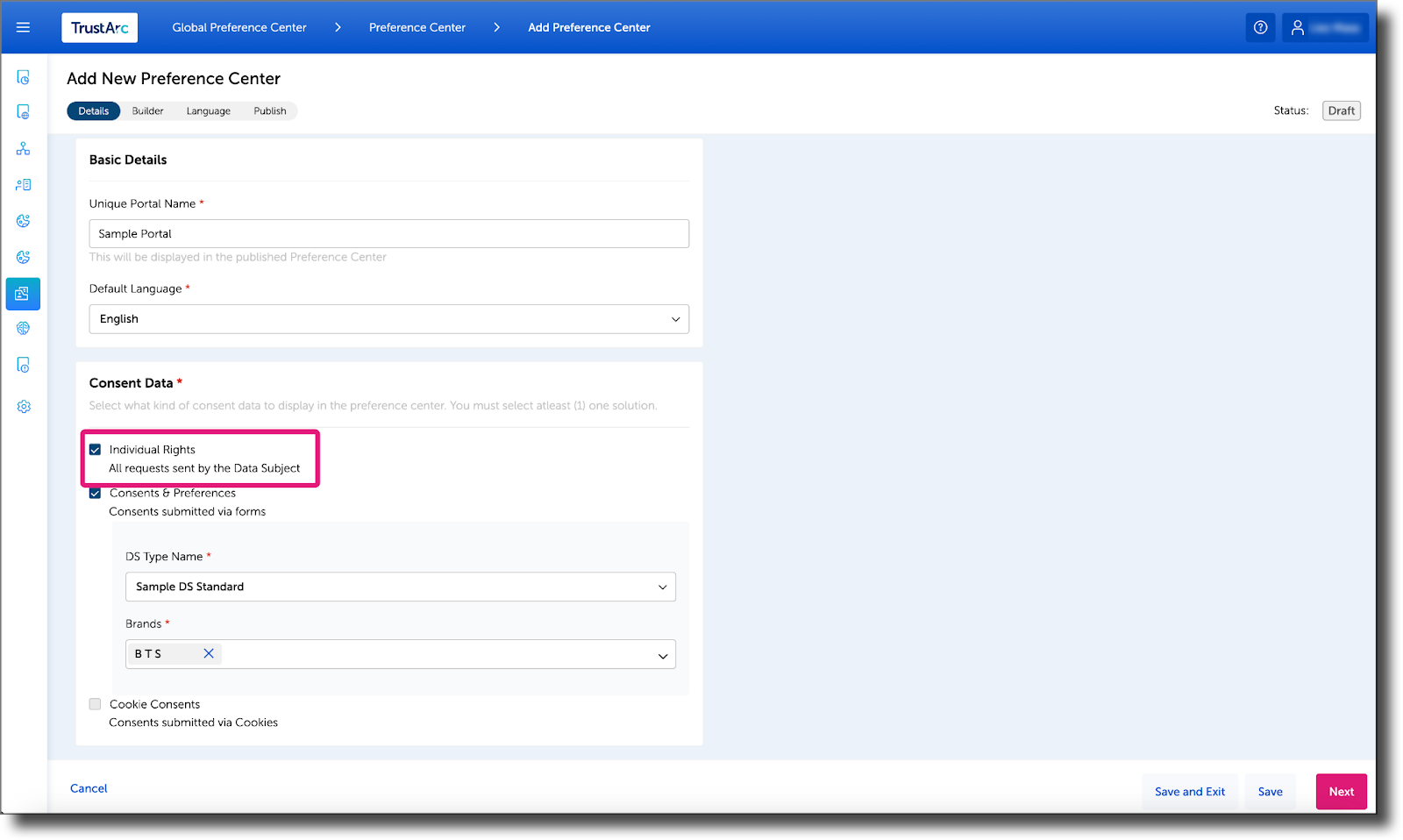The width and height of the screenshot is (1403, 840).
Task: Open the help question mark icon
Action: click(1260, 27)
